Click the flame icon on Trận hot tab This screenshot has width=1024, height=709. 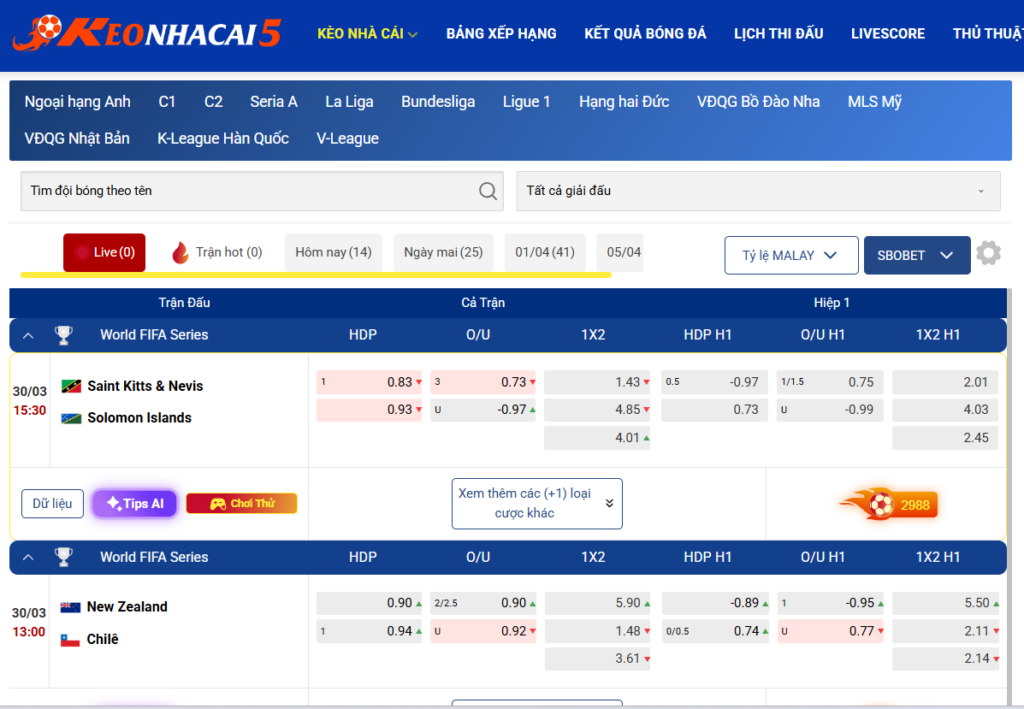click(179, 252)
